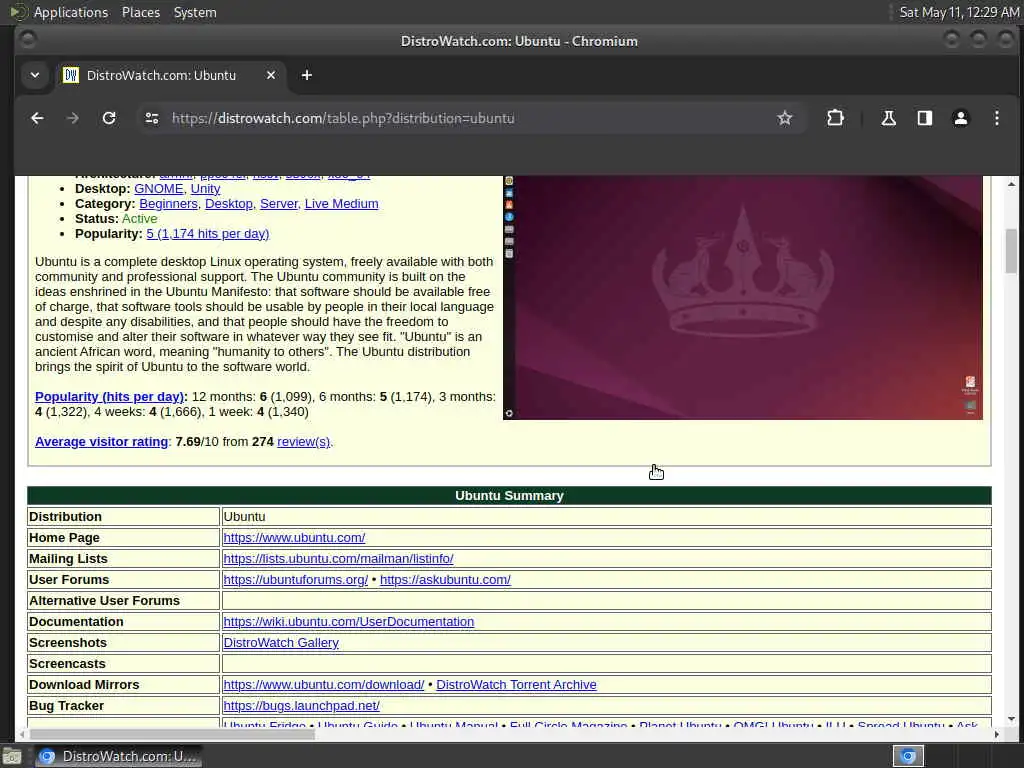1024x768 pixels.
Task: Click the Status value Active
Action: [139, 219]
